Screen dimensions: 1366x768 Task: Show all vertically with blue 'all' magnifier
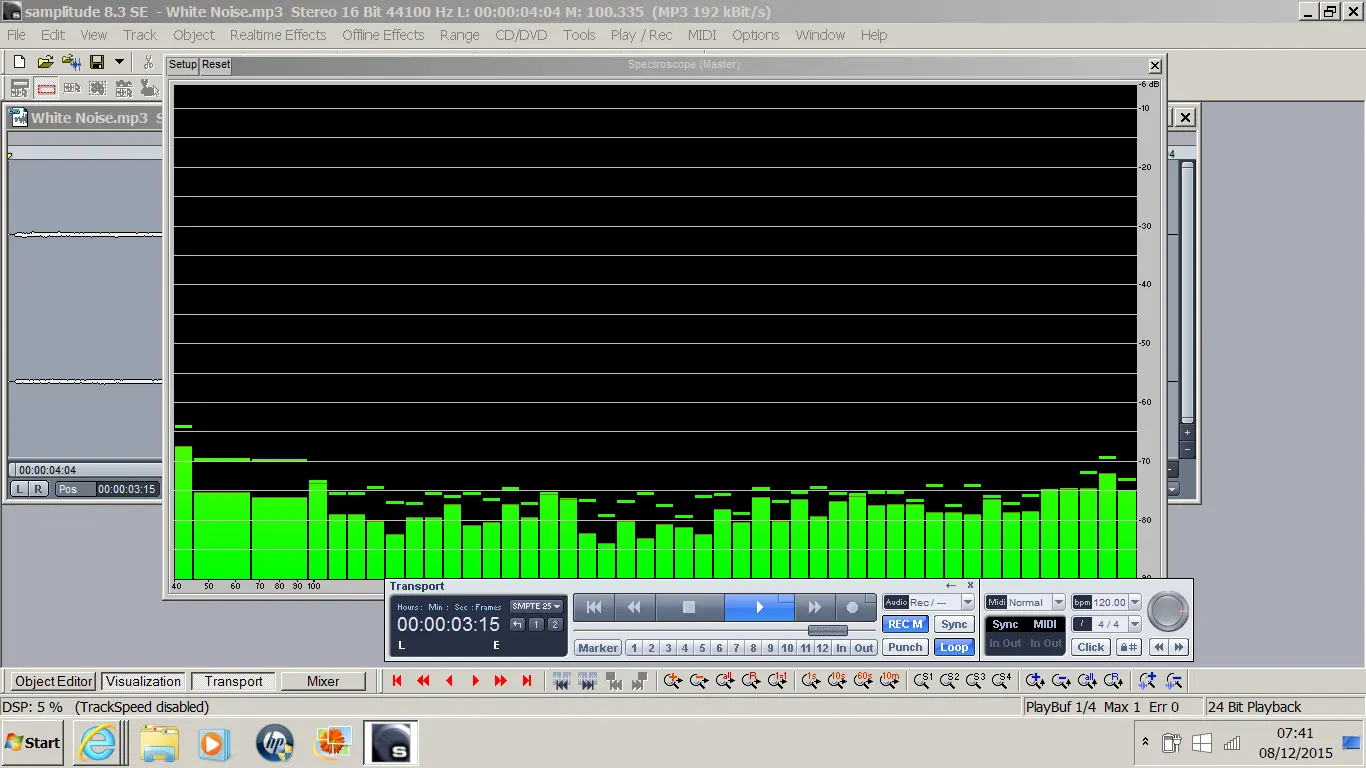pos(1087,681)
